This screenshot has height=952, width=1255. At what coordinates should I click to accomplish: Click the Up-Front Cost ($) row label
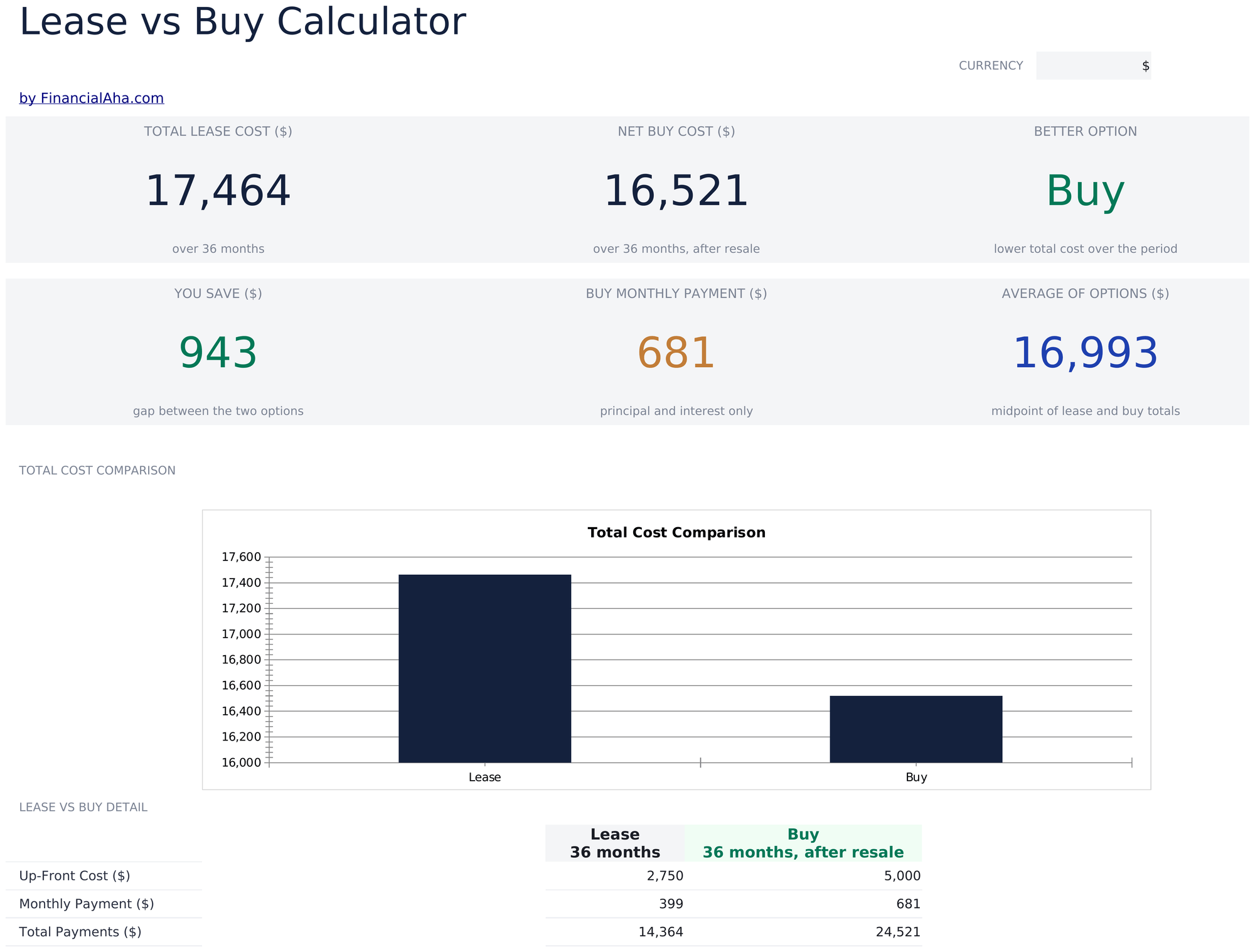tap(75, 876)
